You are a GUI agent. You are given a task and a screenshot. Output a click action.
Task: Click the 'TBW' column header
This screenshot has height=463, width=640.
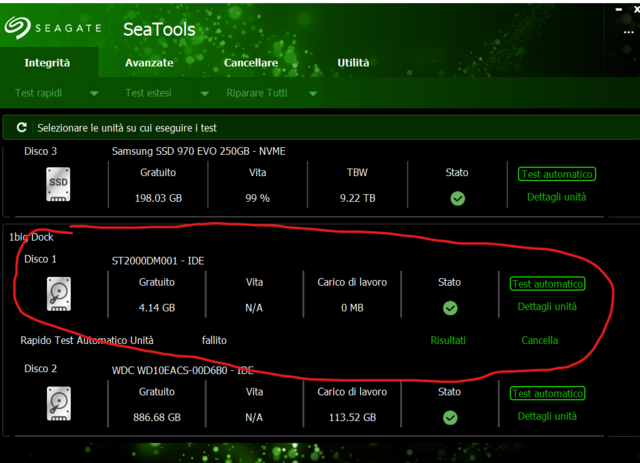(x=357, y=172)
